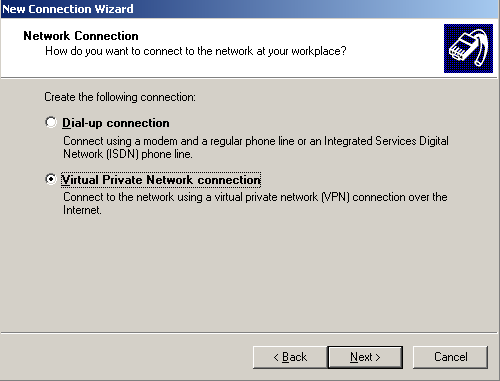This screenshot has width=500, height=381.
Task: Go back to the previous wizard page
Action: pyautogui.click(x=290, y=357)
